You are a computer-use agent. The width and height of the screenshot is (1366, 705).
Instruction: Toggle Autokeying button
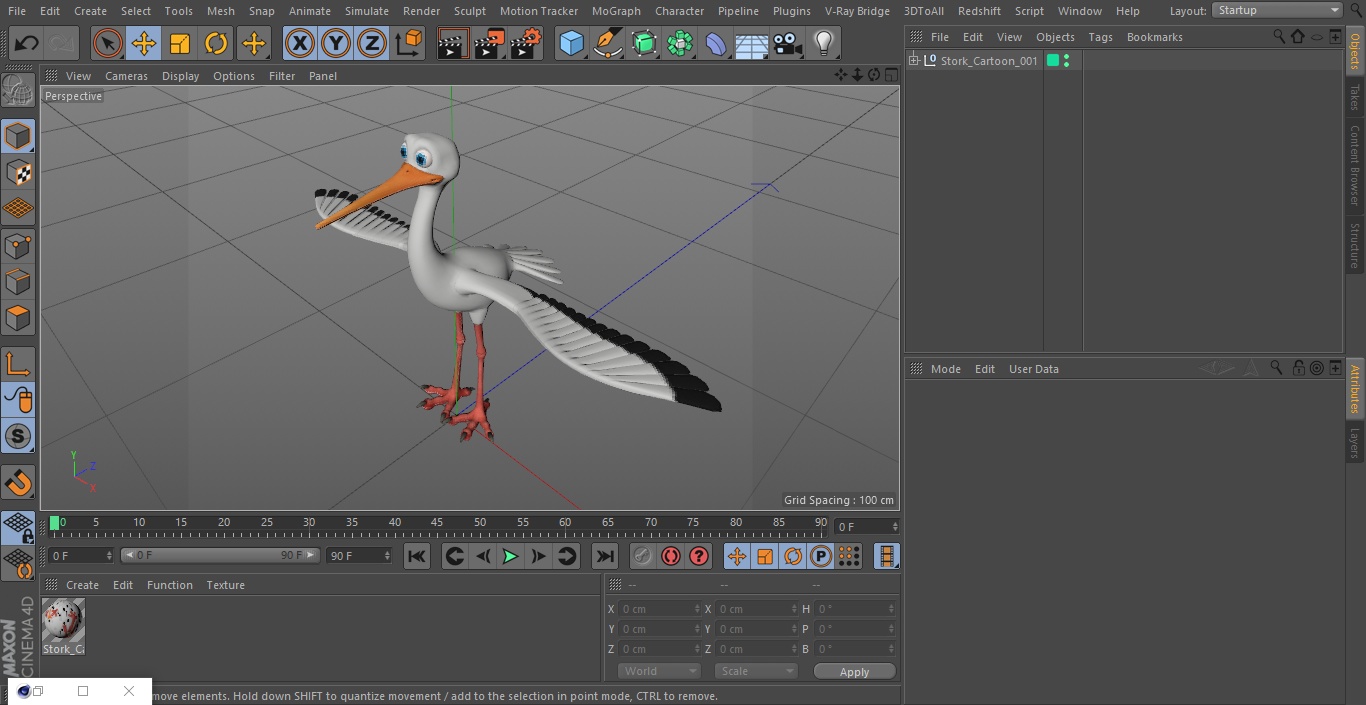click(671, 556)
